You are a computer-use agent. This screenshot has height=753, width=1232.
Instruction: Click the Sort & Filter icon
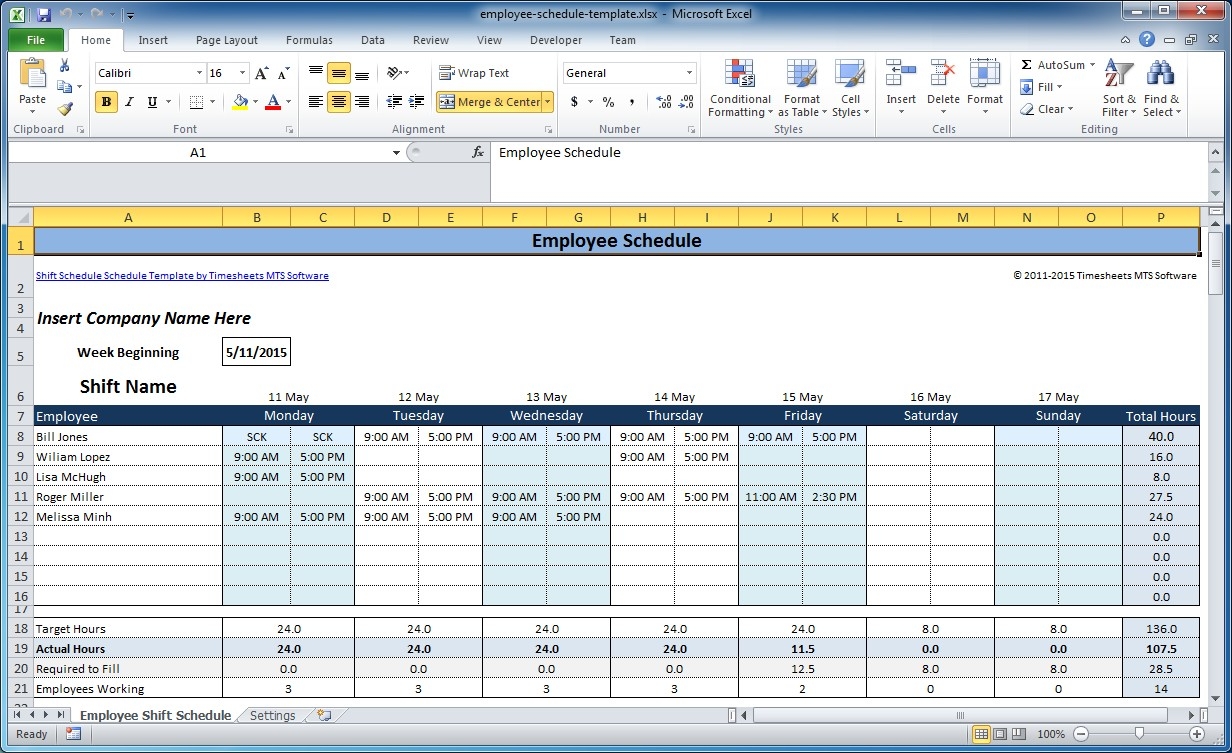pos(1118,87)
